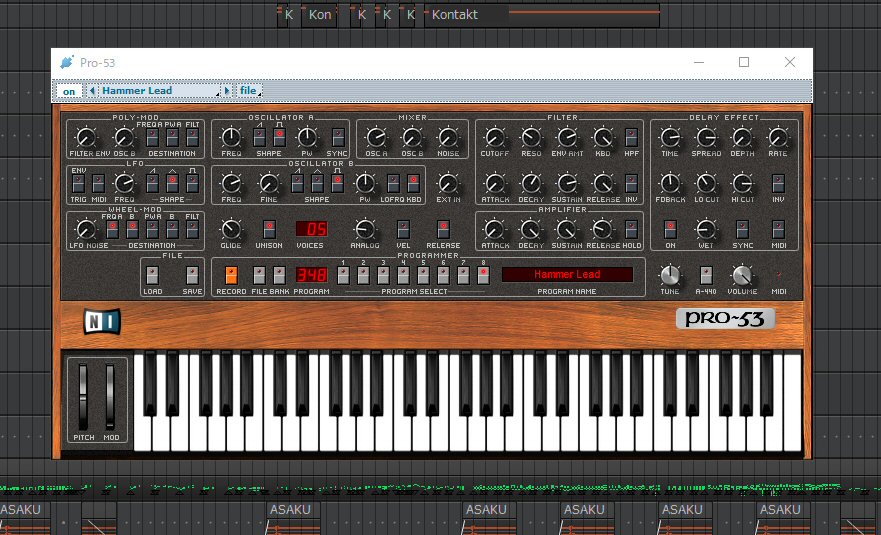This screenshot has width=881, height=535.
Task: Click the Filter Reso knob
Action: pyautogui.click(x=531, y=138)
